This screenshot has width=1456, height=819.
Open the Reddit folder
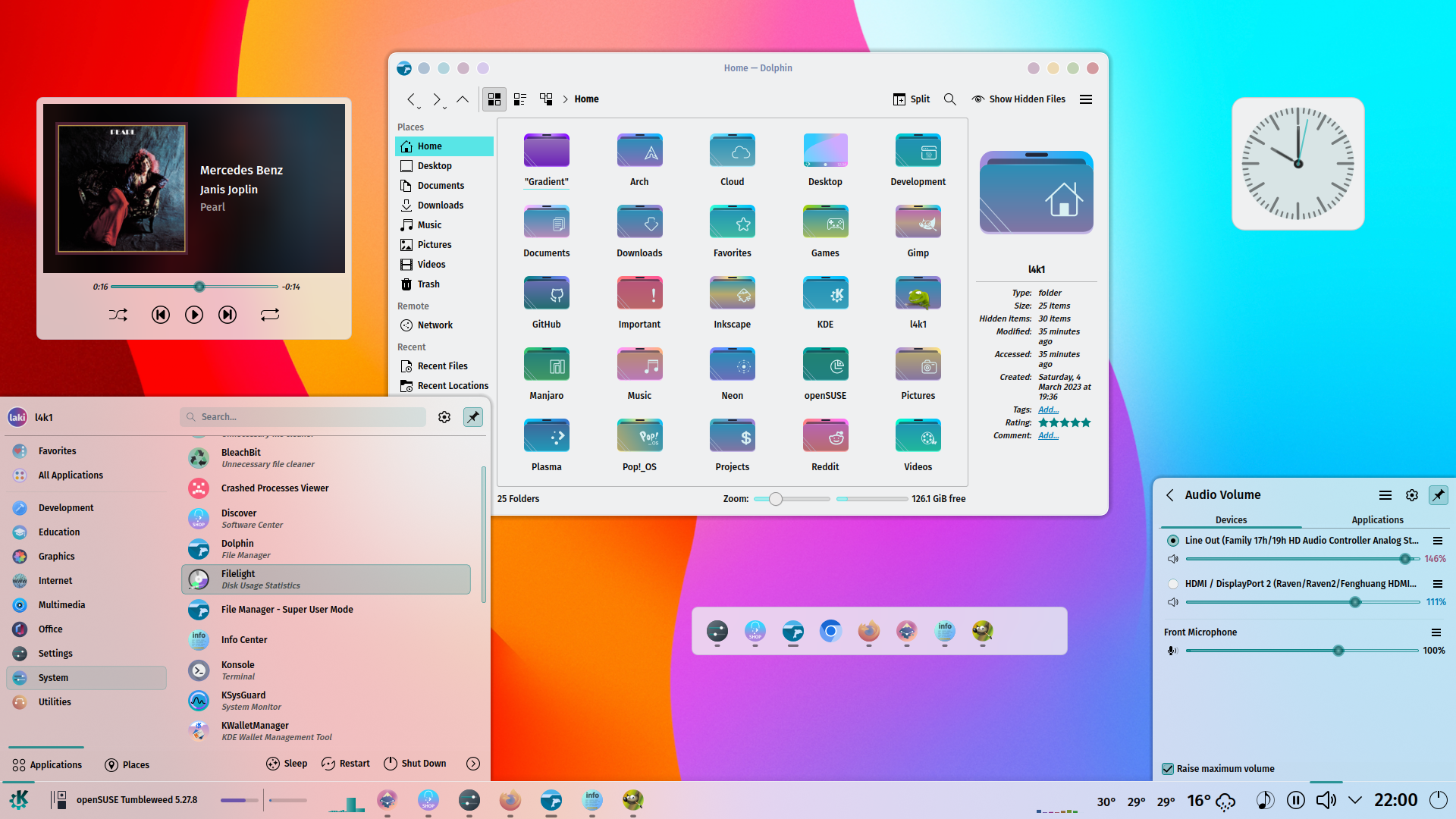coord(826,444)
